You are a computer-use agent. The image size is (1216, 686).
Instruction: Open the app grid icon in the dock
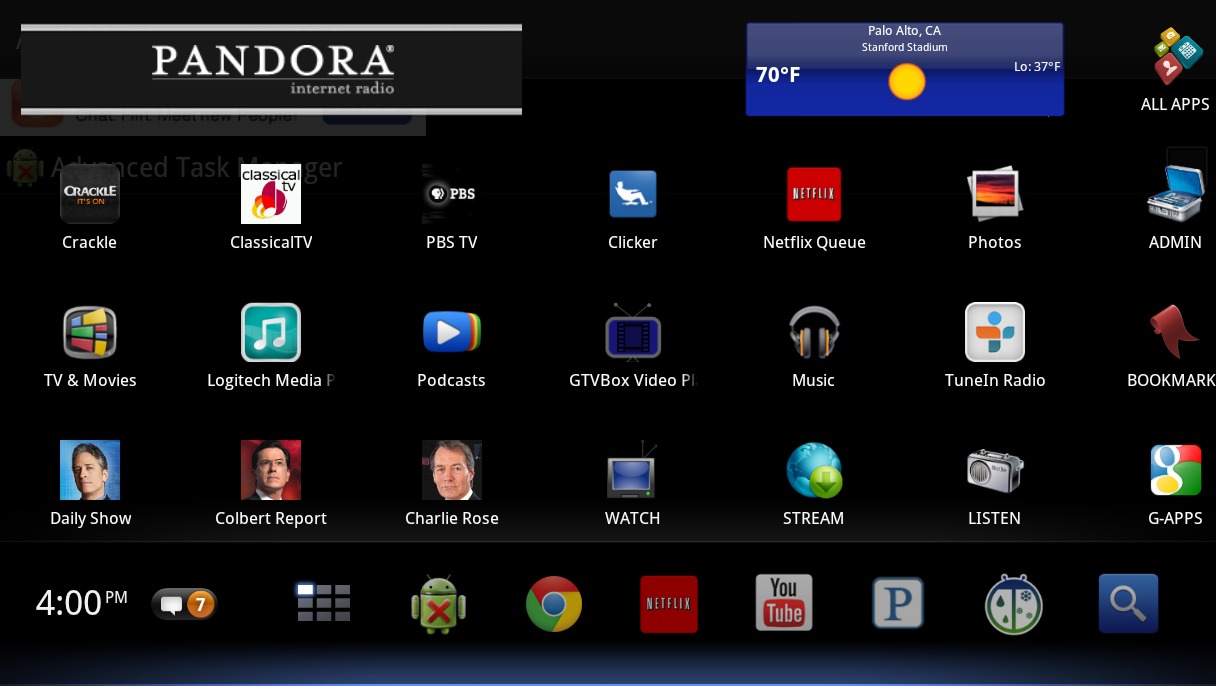[324, 603]
